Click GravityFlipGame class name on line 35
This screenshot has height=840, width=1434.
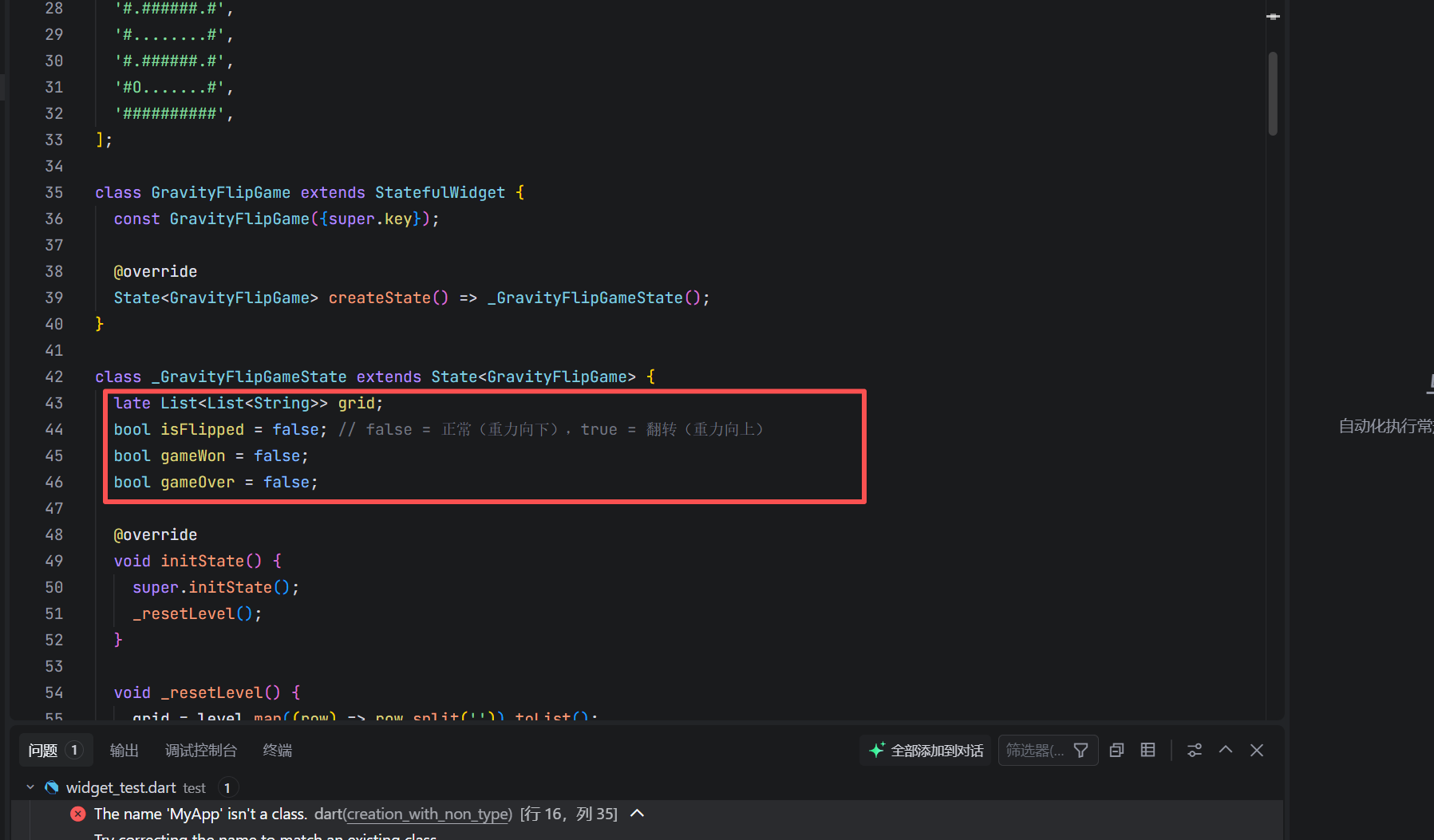click(221, 192)
